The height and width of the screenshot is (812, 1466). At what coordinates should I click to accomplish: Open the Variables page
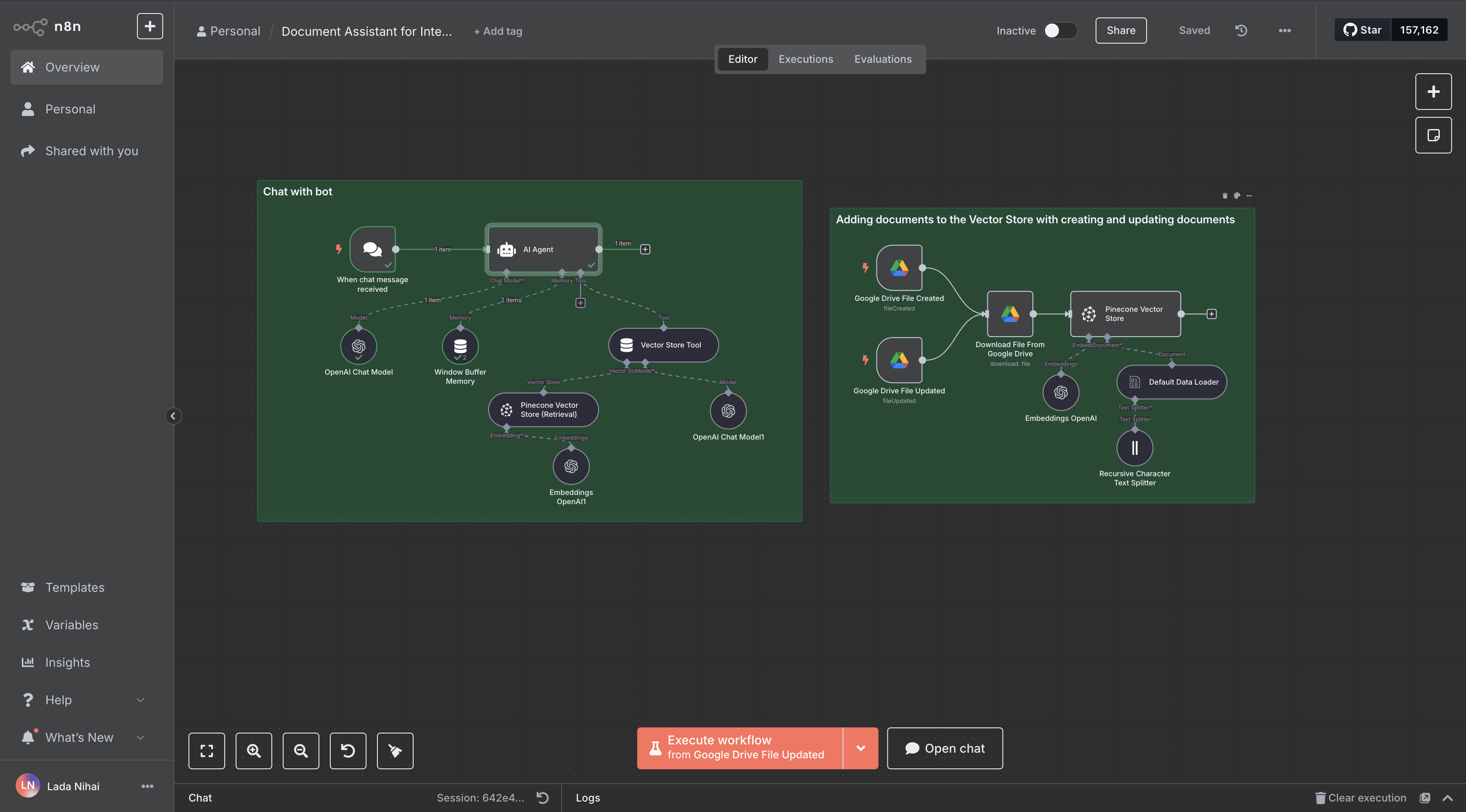click(86, 625)
